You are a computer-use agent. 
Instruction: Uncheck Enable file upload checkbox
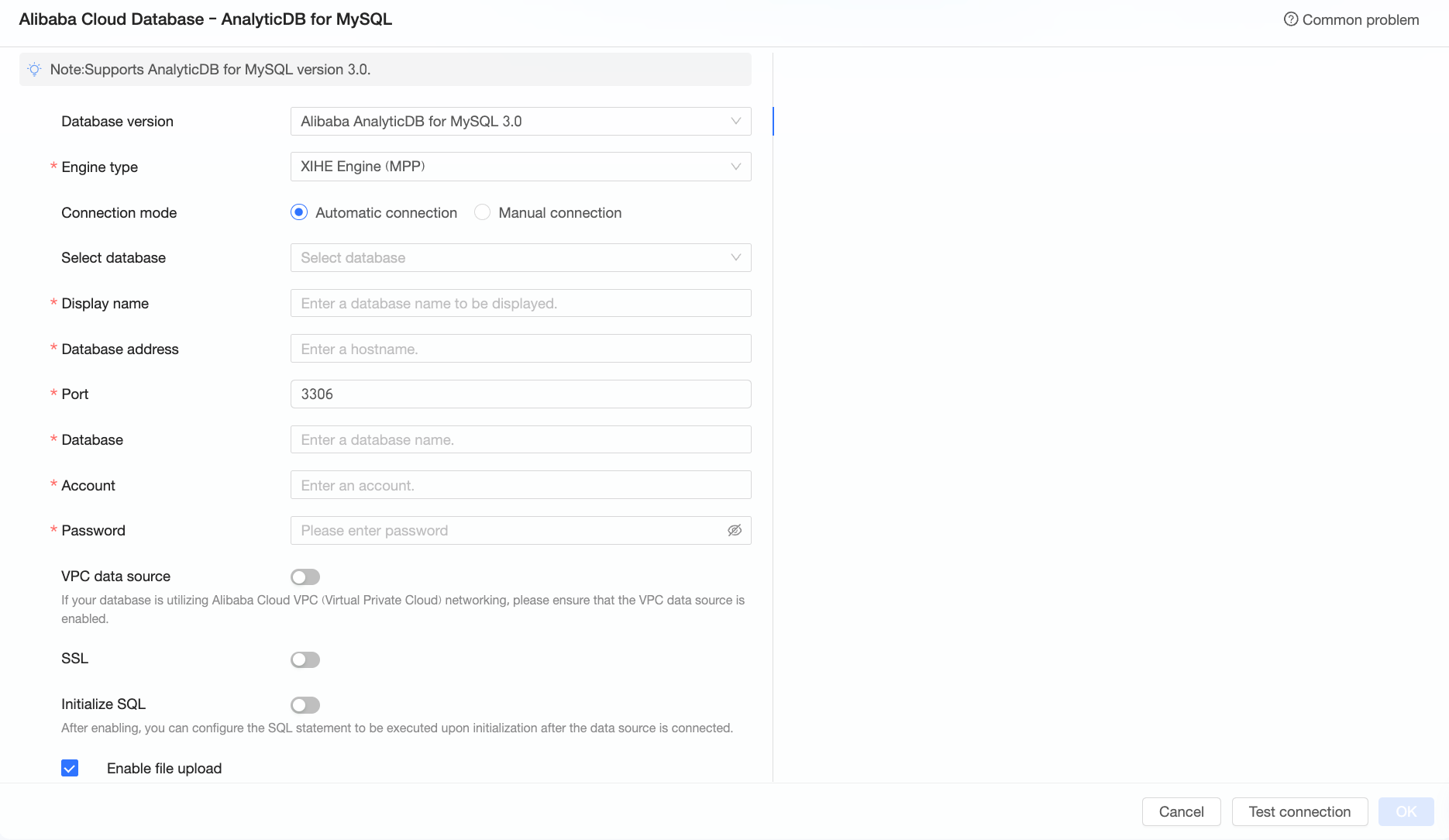[x=70, y=768]
